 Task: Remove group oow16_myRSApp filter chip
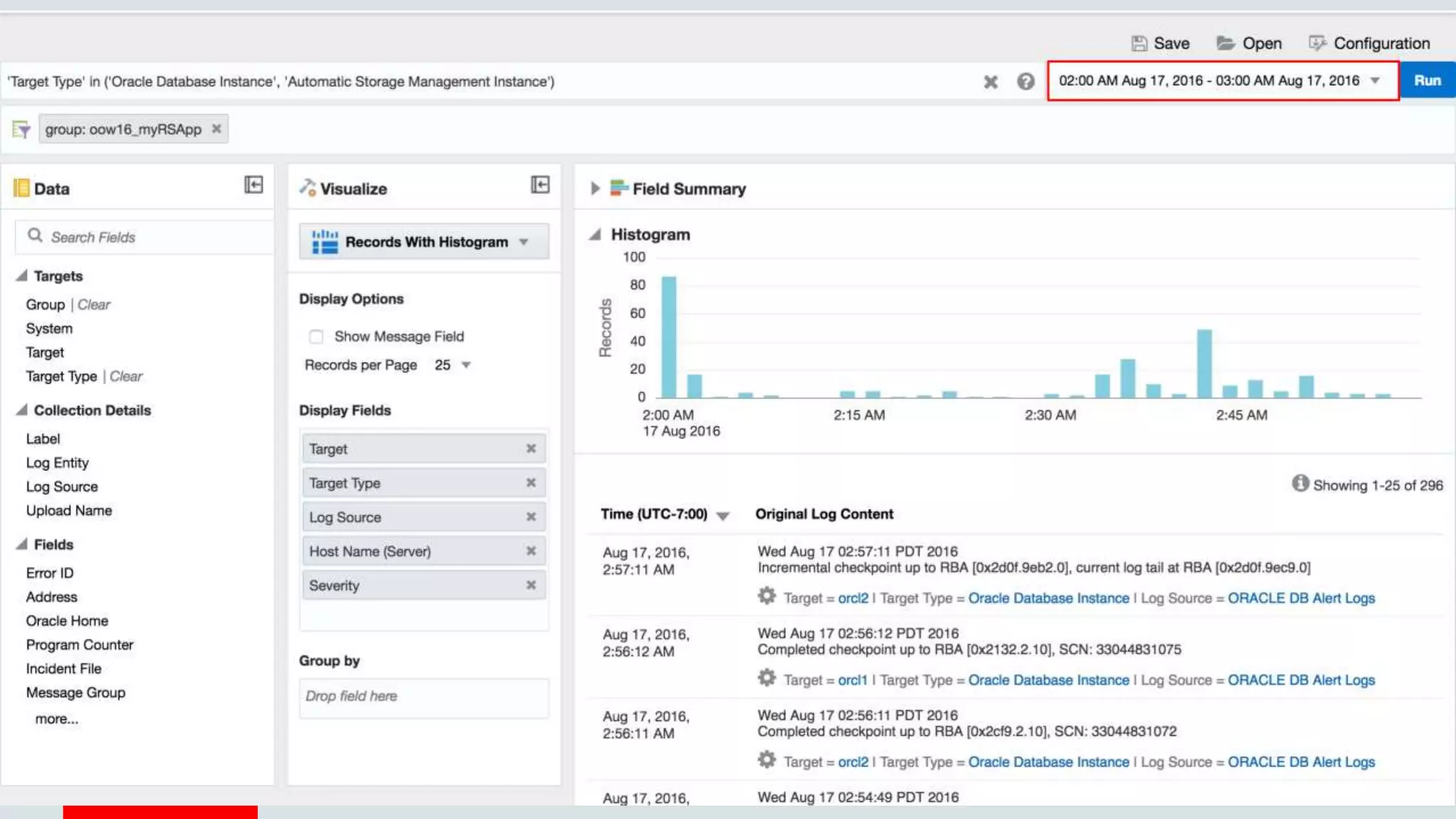pos(217,129)
